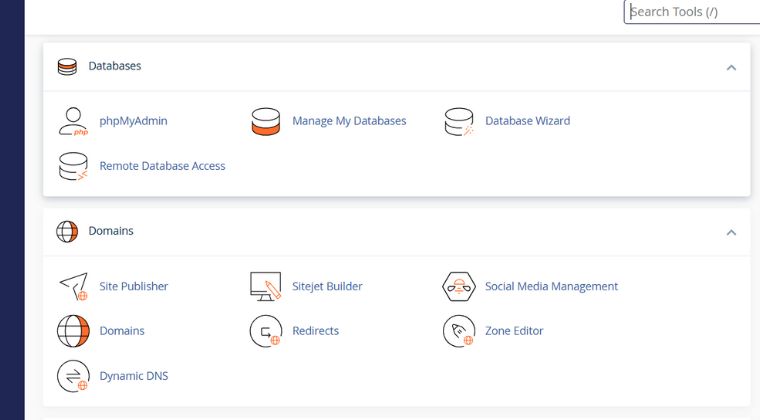This screenshot has height=420, width=760.
Task: Click the Redirects icon
Action: [x=266, y=331]
